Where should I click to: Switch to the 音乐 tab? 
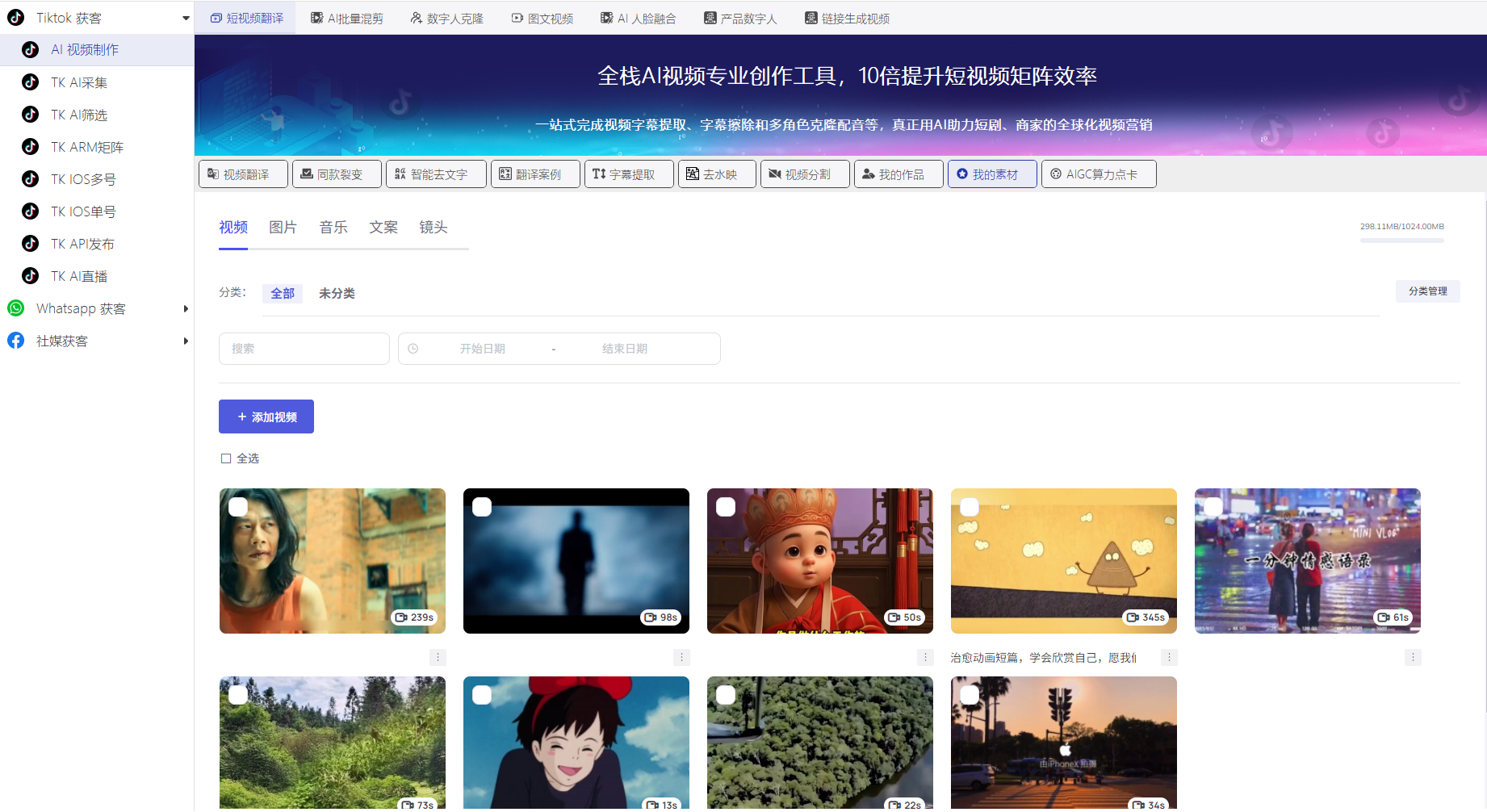point(333,227)
